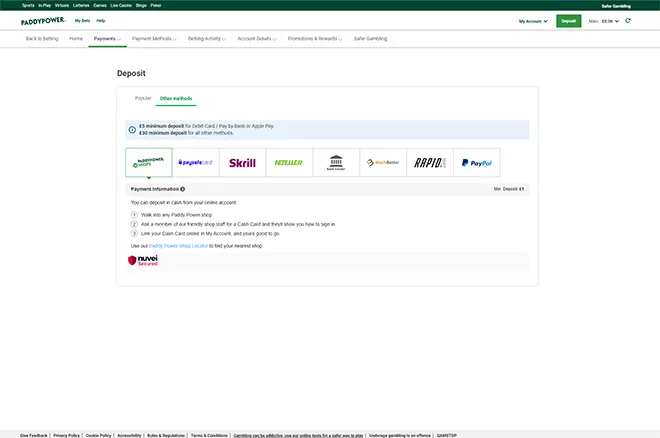Pick the Neteller payment tile
This screenshot has height=438, width=660.
289,162
